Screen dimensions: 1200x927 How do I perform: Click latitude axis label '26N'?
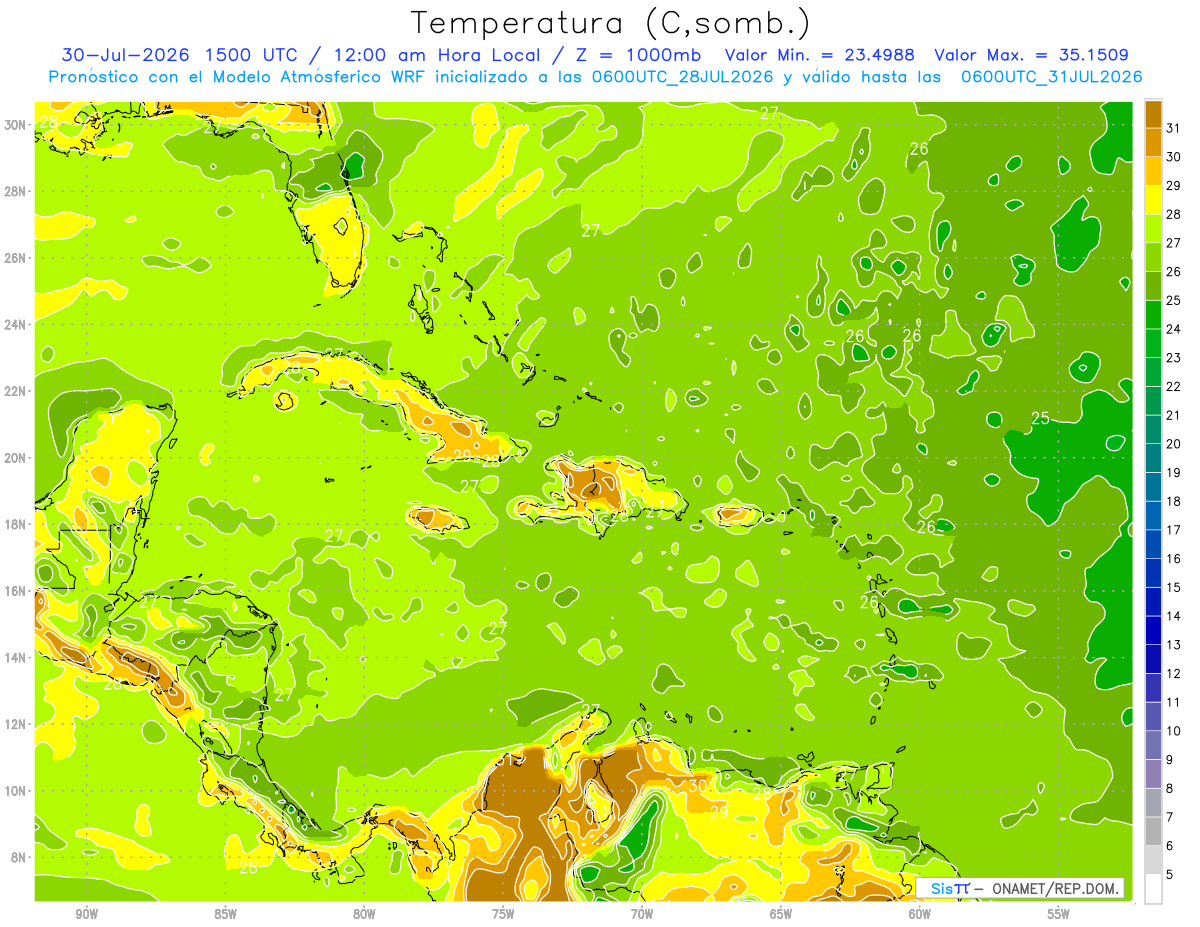point(17,257)
